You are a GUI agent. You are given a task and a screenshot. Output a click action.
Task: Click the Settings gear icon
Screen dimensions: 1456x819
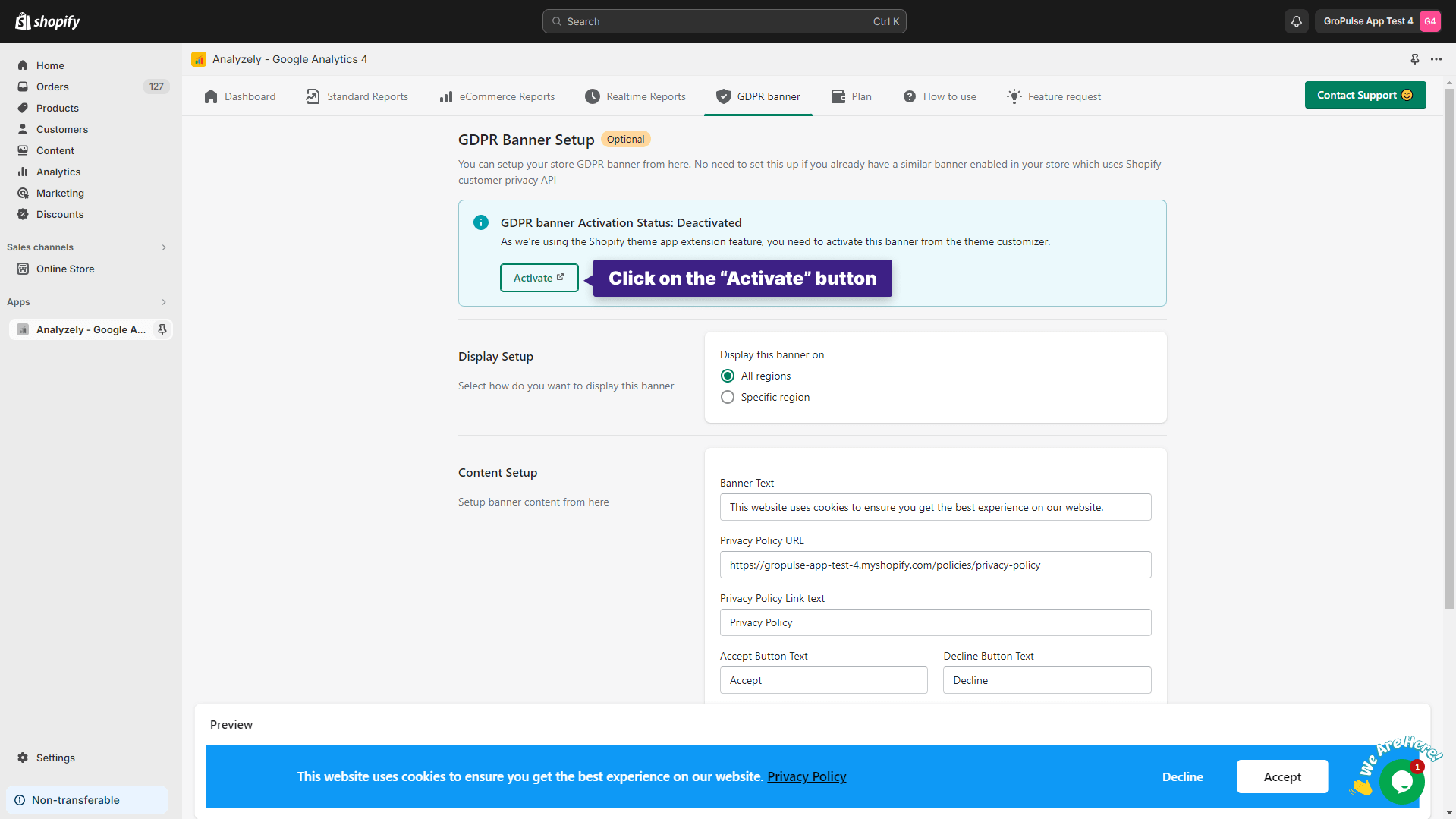23,758
